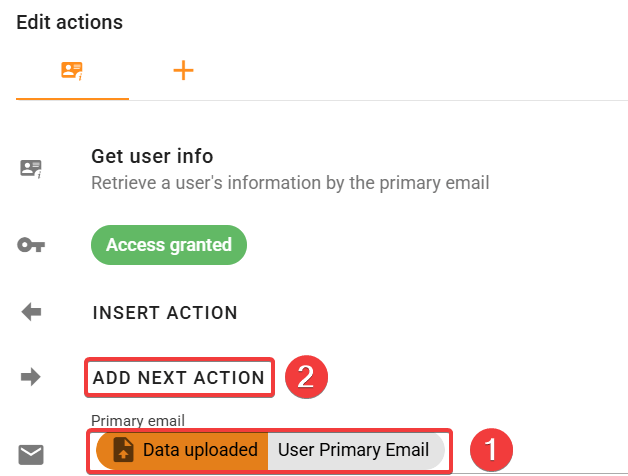
Task: Click the user card icon beside Get user info
Action: tap(32, 169)
